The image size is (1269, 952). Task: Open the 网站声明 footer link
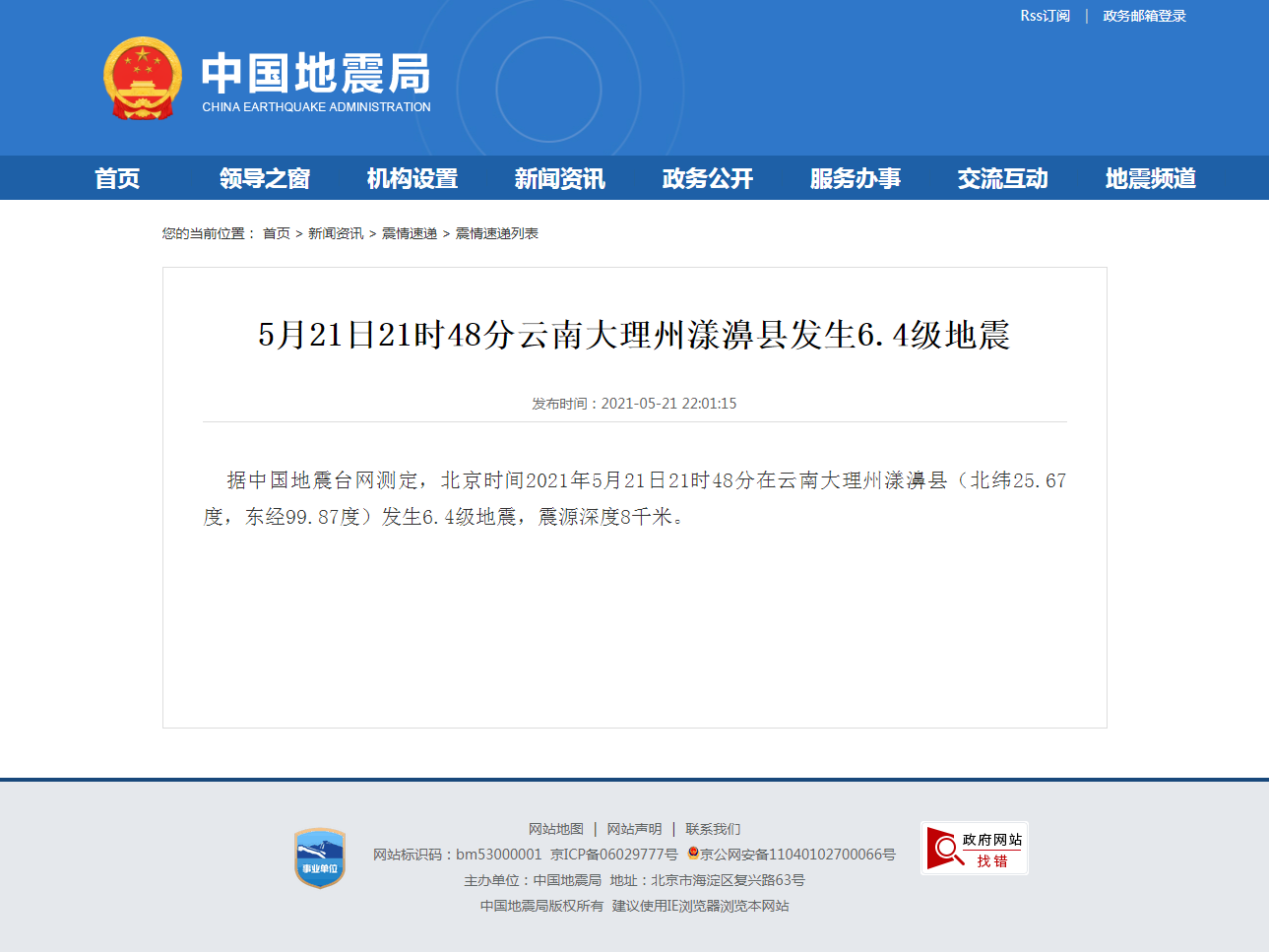coord(635,829)
